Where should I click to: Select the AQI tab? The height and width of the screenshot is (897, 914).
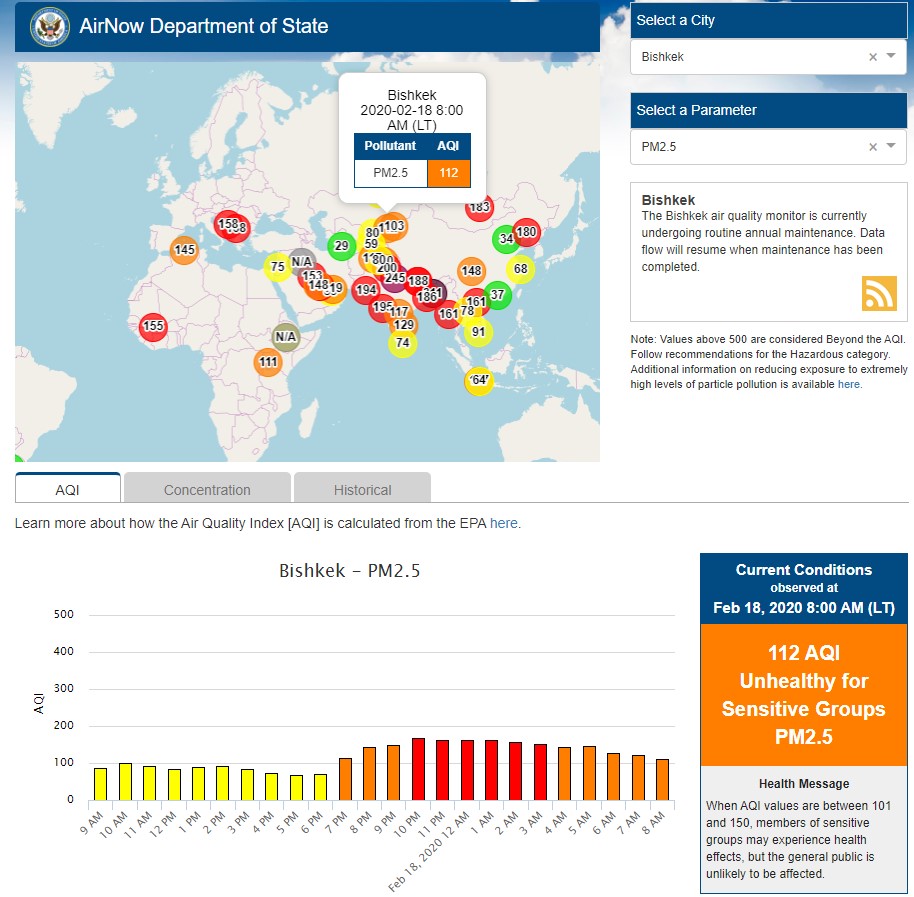68,489
